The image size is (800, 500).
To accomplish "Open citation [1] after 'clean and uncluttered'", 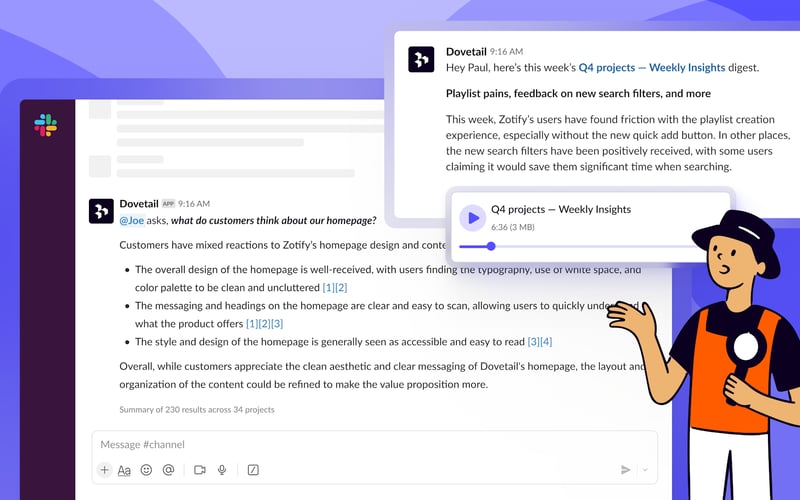I will pos(329,288).
